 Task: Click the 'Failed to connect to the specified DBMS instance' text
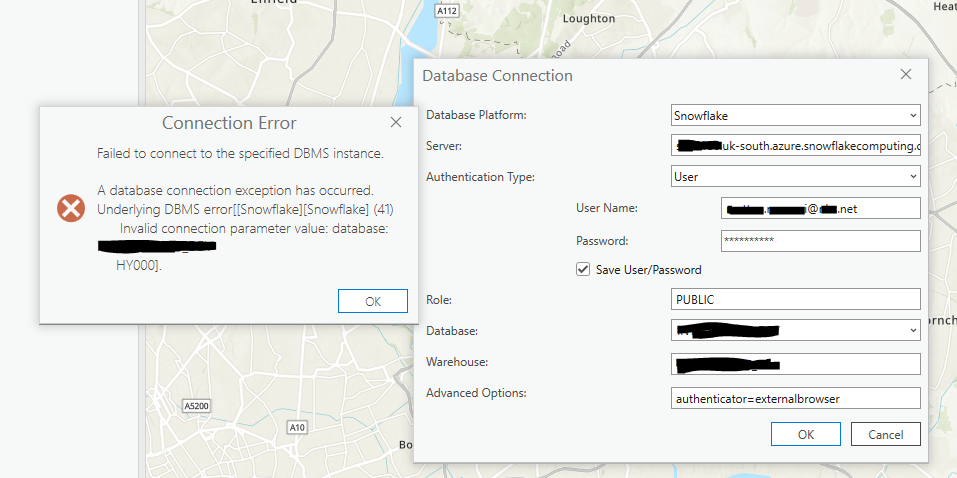pos(240,153)
